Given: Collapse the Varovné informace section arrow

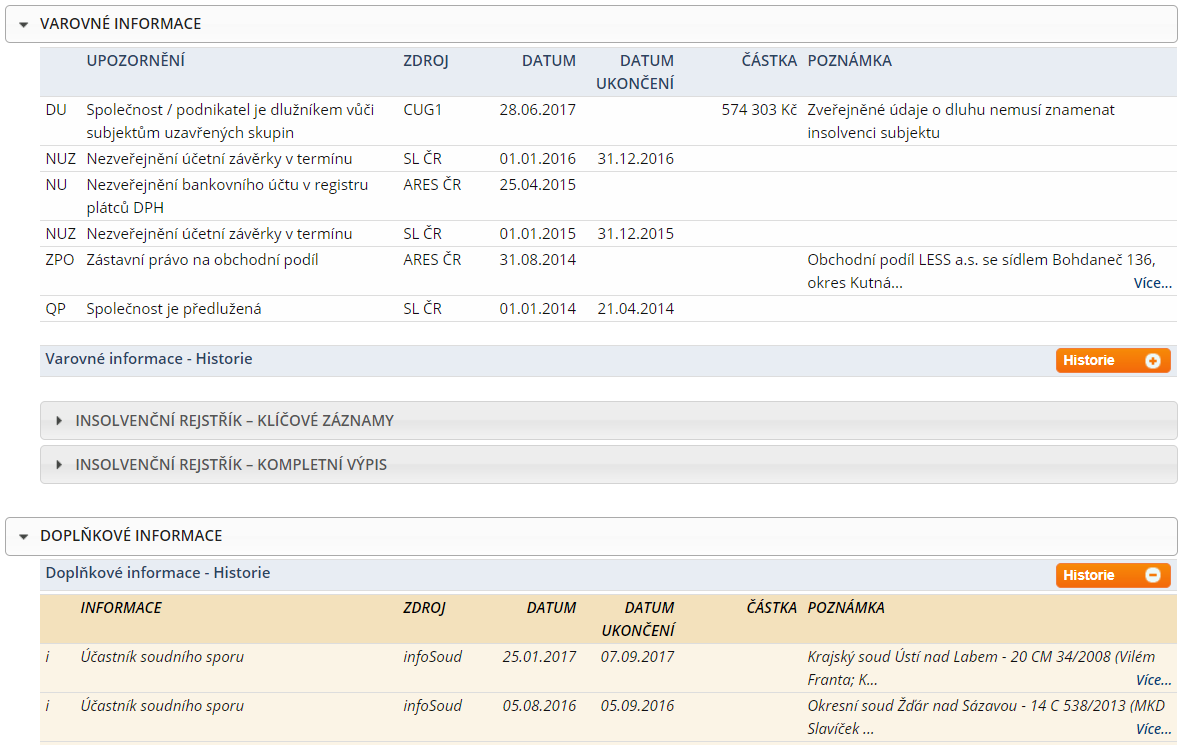Looking at the screenshot, I should point(23,25).
